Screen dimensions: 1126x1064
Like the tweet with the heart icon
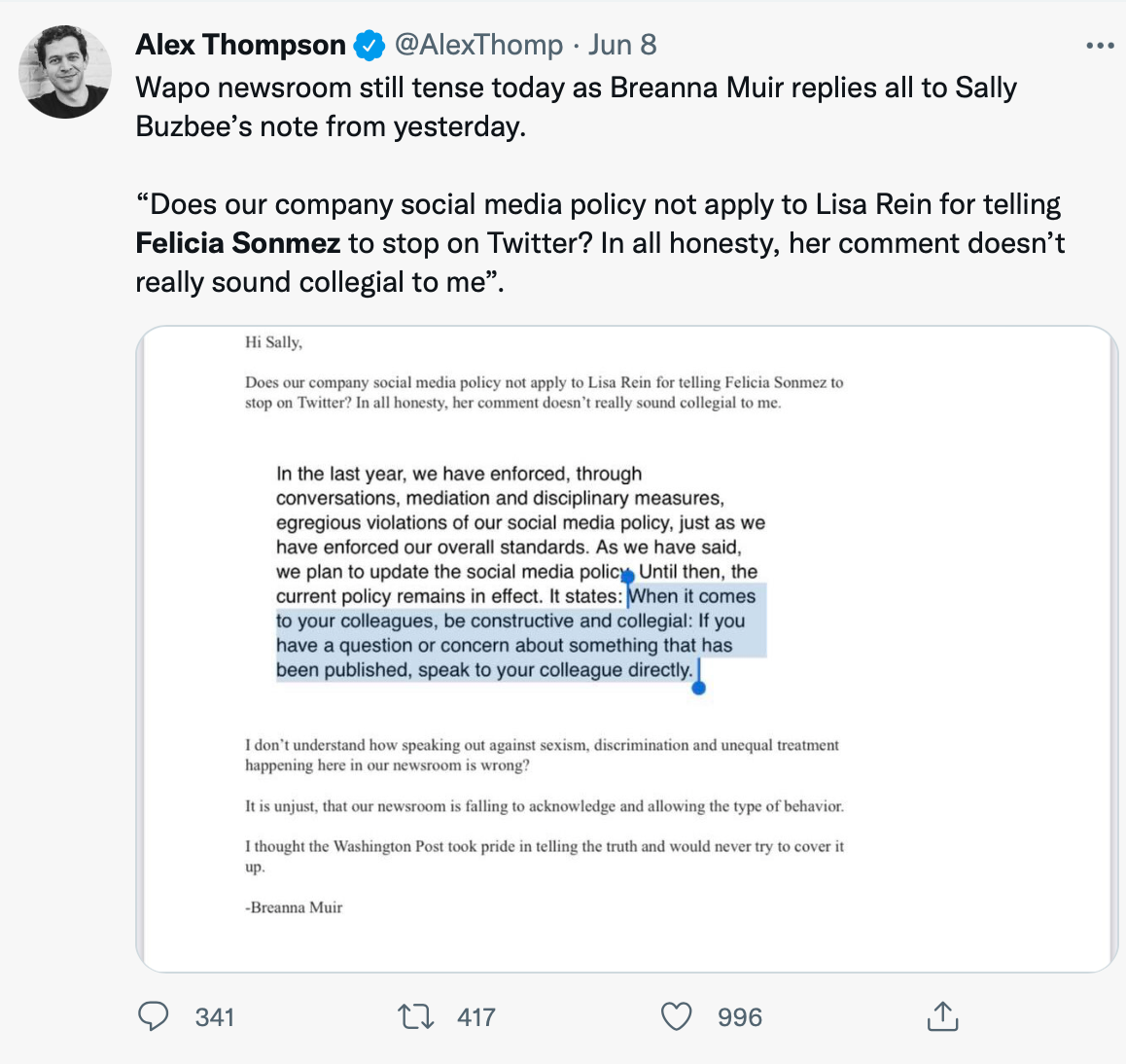[x=676, y=1016]
